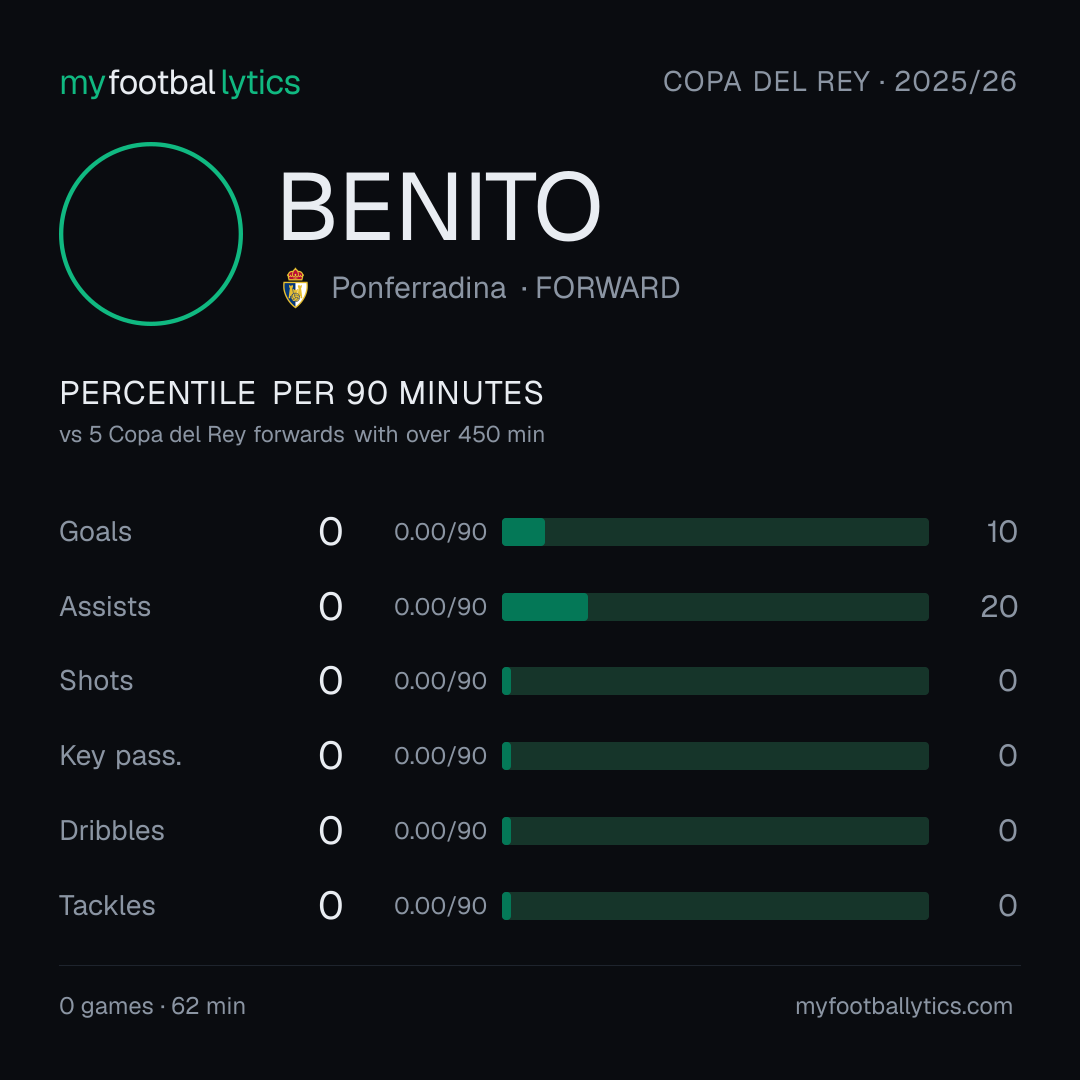Select the Ponferradina team name
This screenshot has width=1080, height=1080.
419,288
